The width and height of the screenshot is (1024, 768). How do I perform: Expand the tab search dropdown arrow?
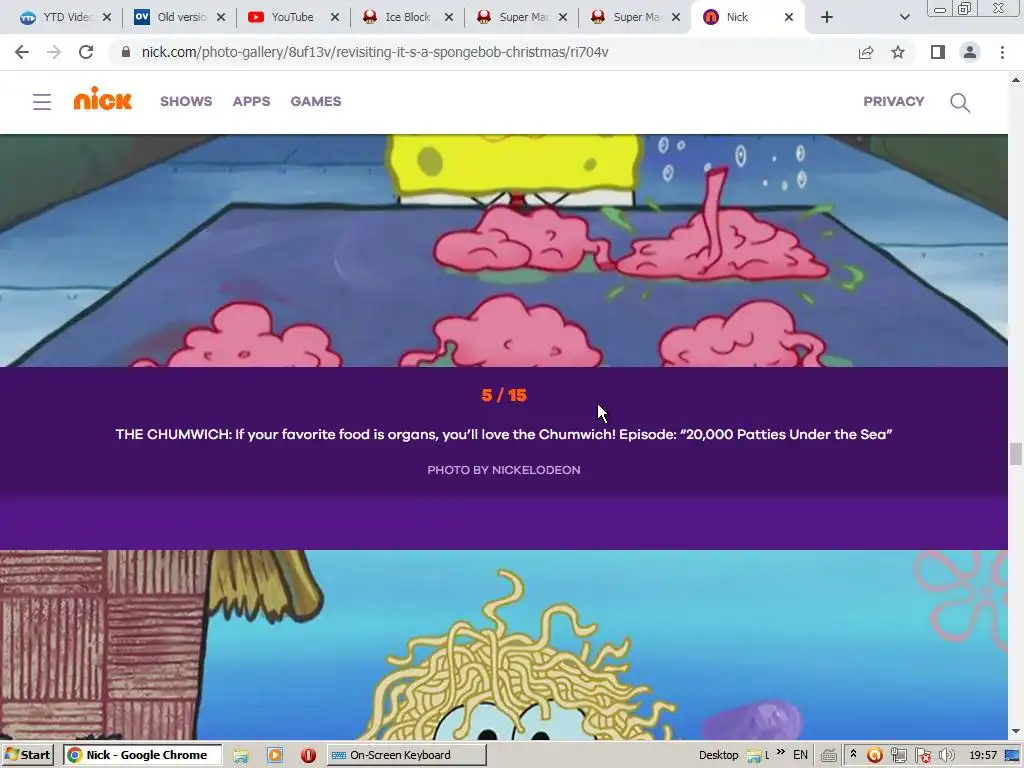[904, 17]
